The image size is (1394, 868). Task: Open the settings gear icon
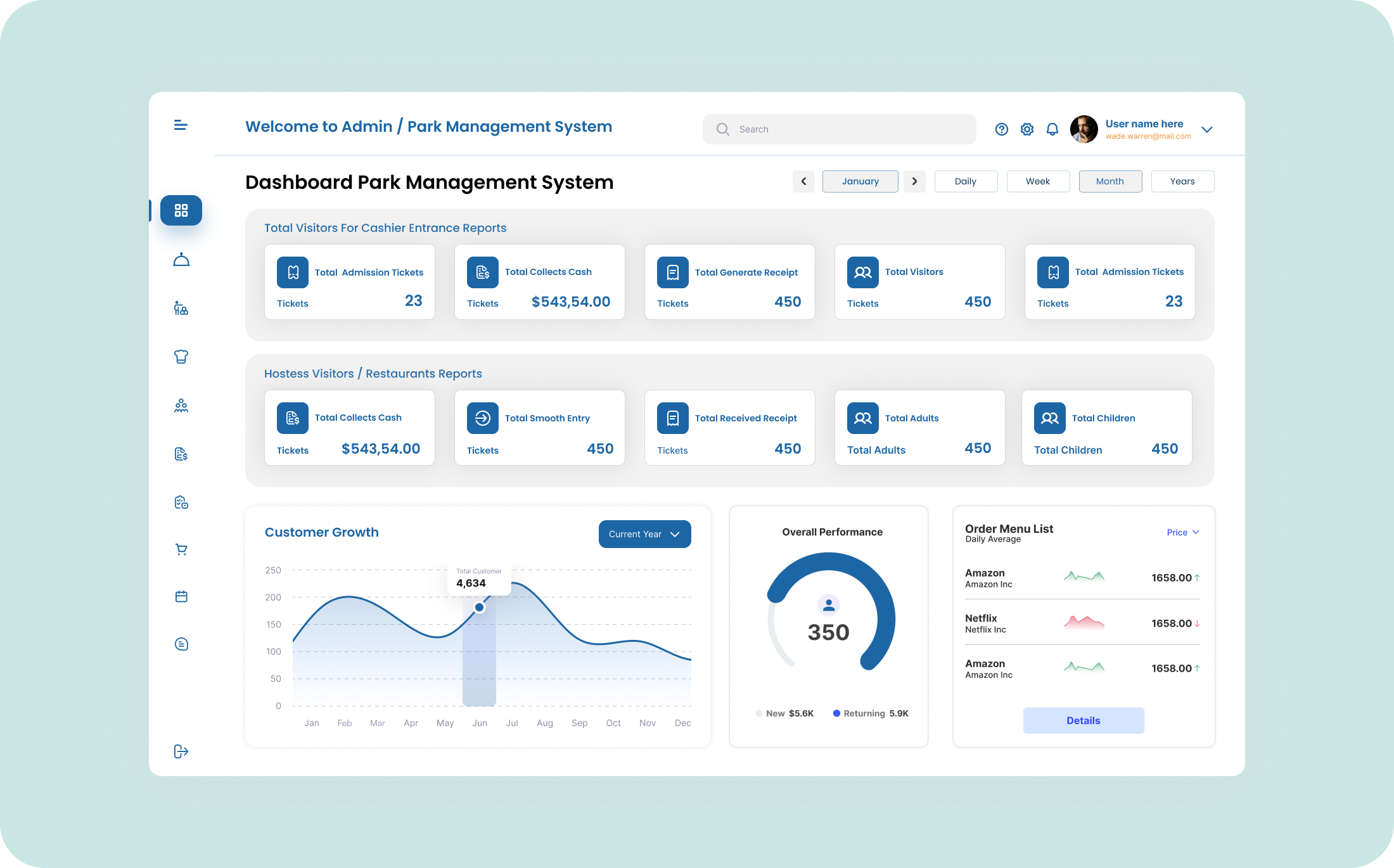pyautogui.click(x=1027, y=129)
